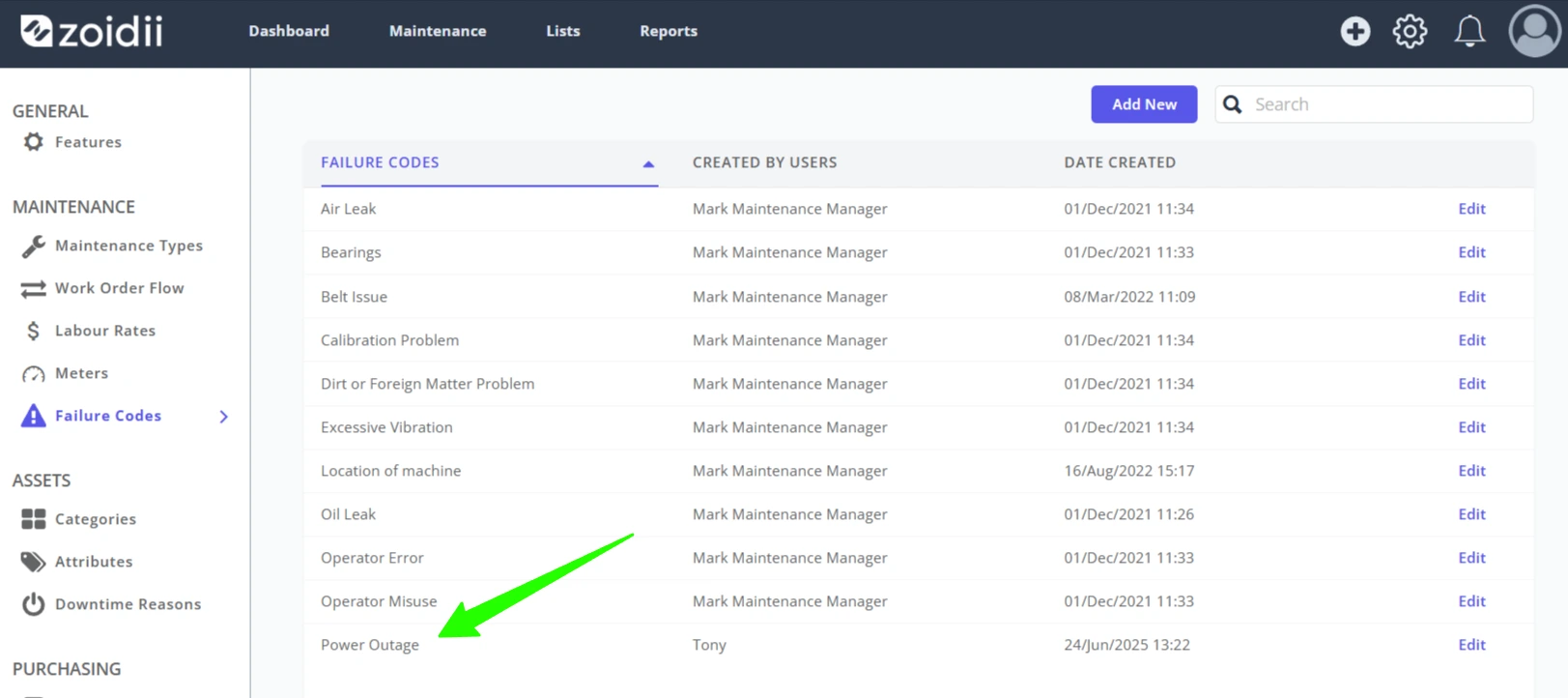Click the Downtime Reasons power icon
1568x698 pixels.
33,604
